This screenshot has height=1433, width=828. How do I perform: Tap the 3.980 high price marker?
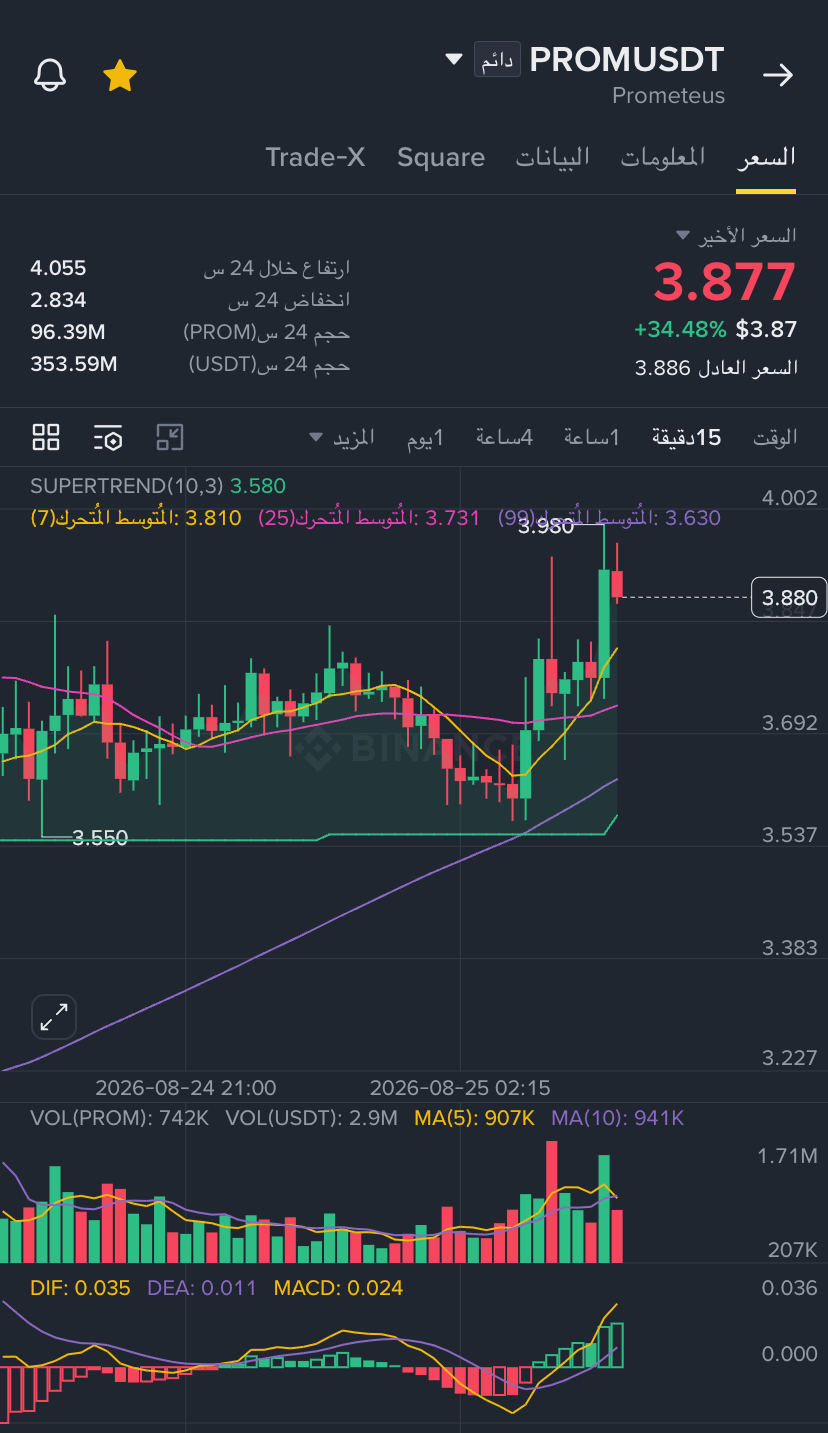click(547, 527)
